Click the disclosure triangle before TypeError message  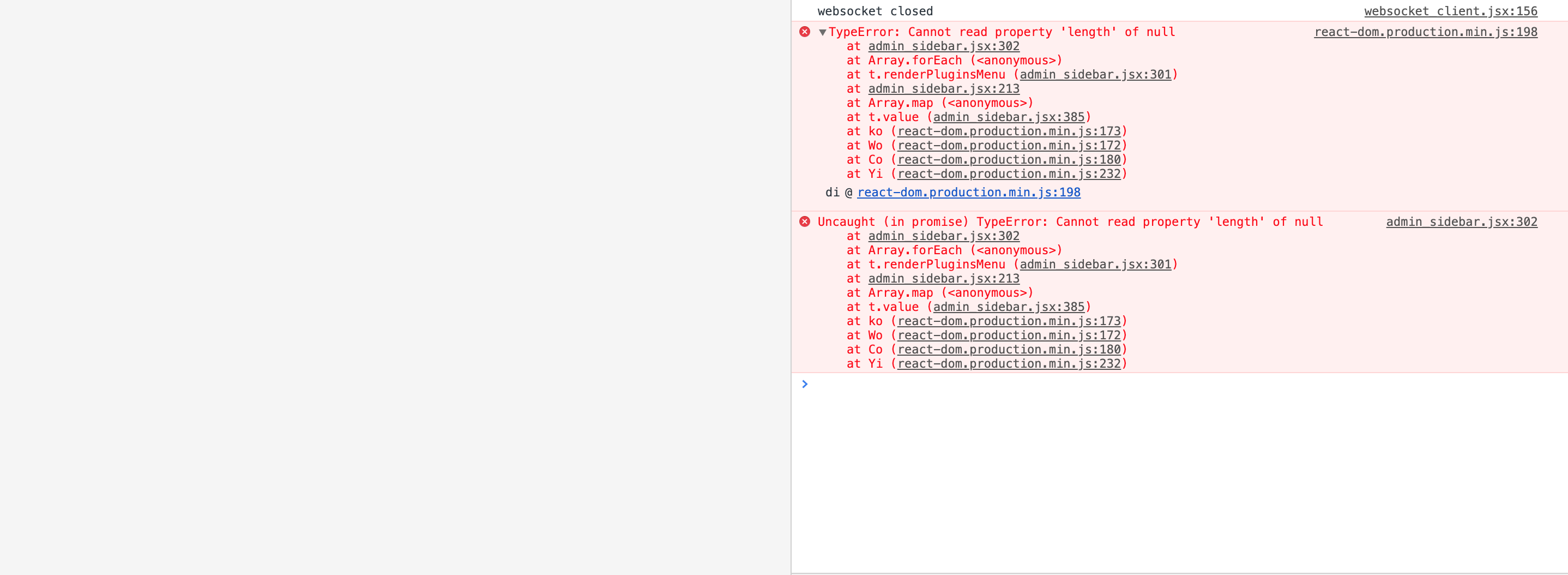(823, 32)
